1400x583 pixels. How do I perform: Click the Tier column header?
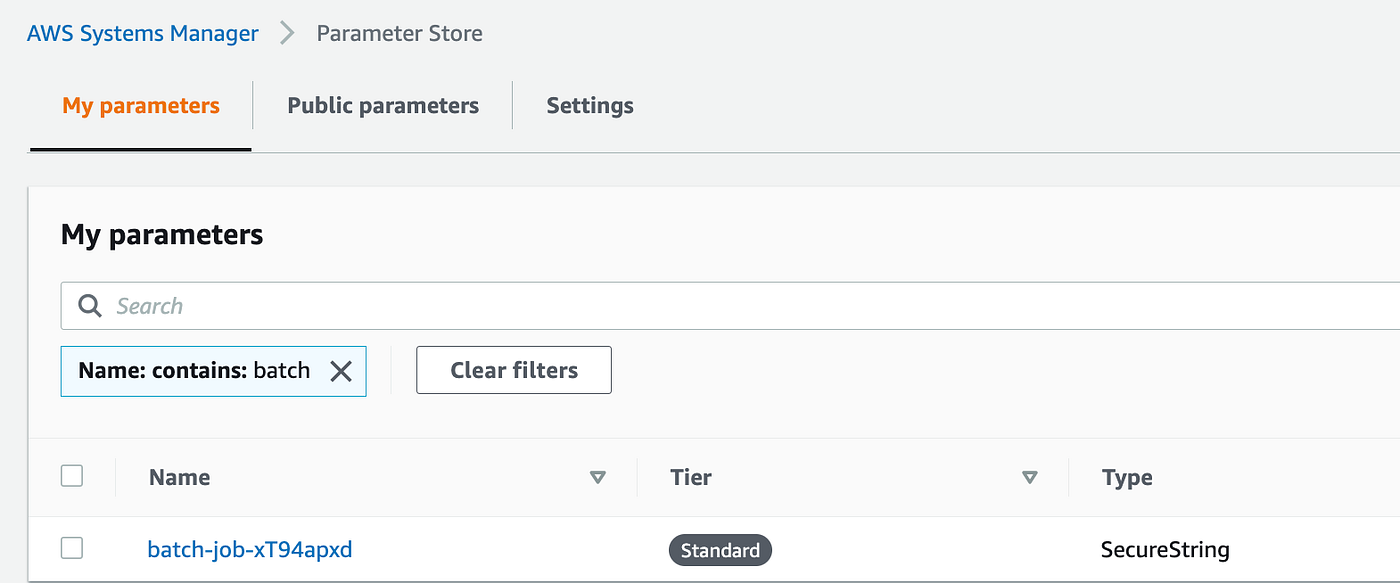691,478
